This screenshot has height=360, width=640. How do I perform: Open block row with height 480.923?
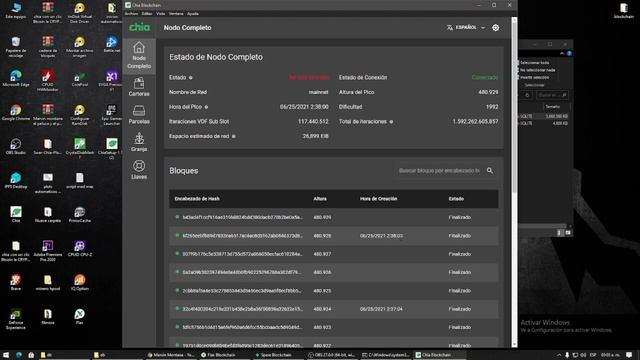(x=333, y=327)
